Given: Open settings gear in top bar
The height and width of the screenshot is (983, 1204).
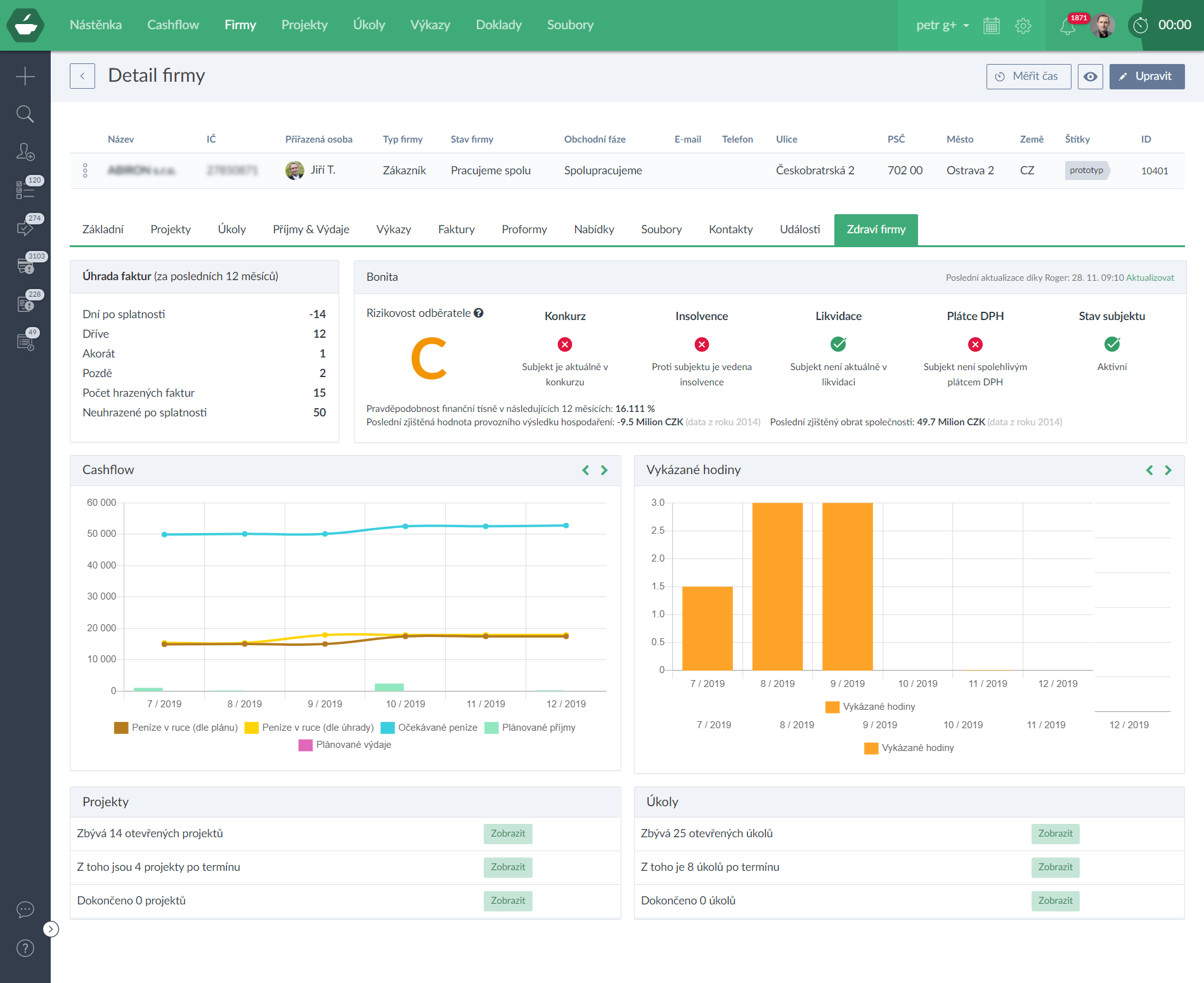Looking at the screenshot, I should click(x=1023, y=25).
